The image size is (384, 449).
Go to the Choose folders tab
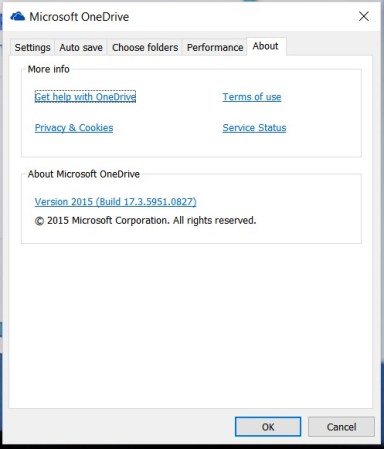pos(145,47)
